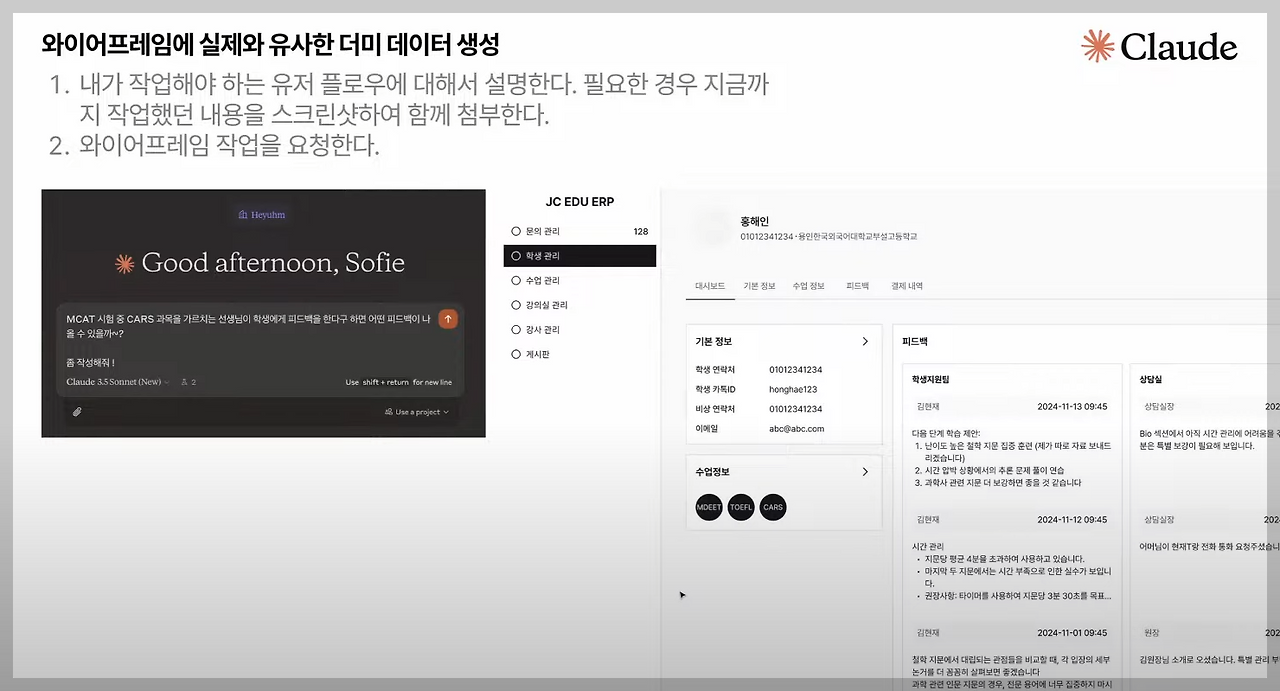Expand the 기본 정보 card chevron
Screen dimensions: 1280x691
tap(865, 341)
